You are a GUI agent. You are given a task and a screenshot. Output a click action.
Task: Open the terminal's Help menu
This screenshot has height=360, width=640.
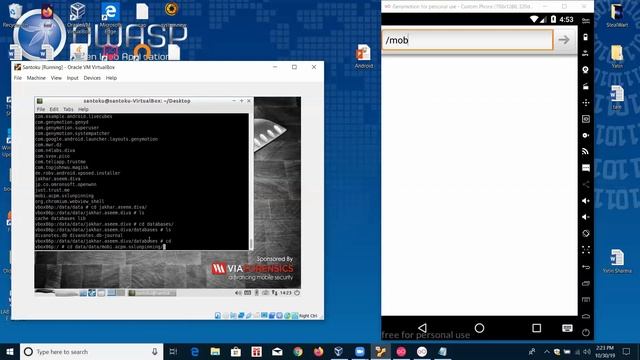(83, 109)
